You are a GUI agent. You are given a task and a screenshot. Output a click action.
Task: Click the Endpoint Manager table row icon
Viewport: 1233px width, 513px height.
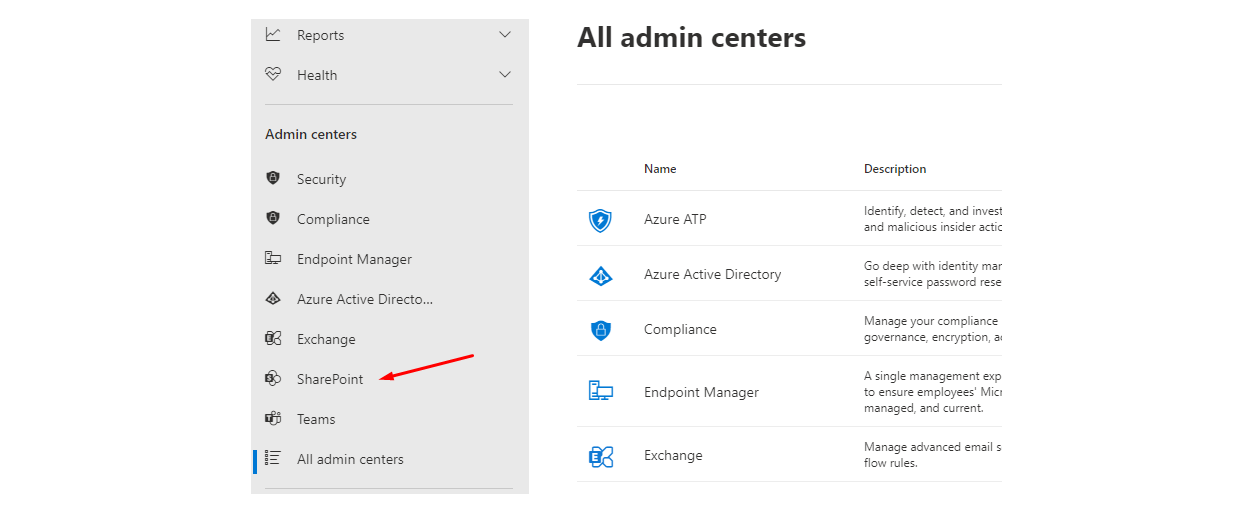tap(600, 392)
